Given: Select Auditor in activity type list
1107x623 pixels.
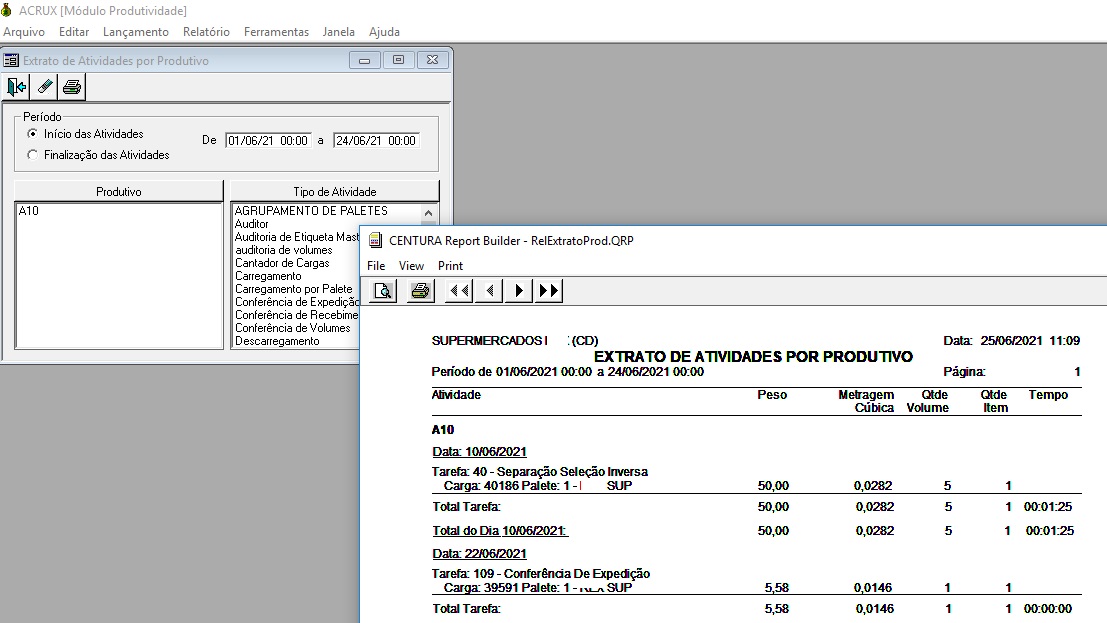Looking at the screenshot, I should (252, 224).
